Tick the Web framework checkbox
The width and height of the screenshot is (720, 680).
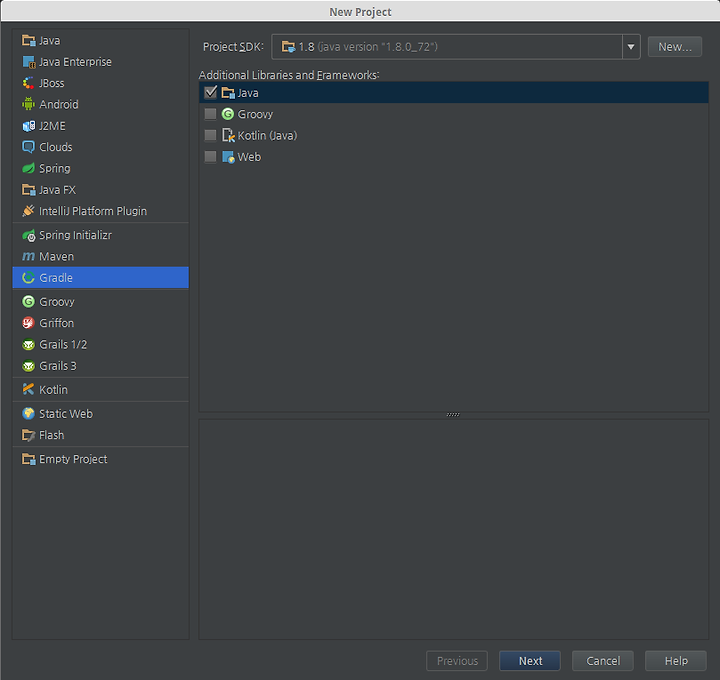(x=210, y=157)
